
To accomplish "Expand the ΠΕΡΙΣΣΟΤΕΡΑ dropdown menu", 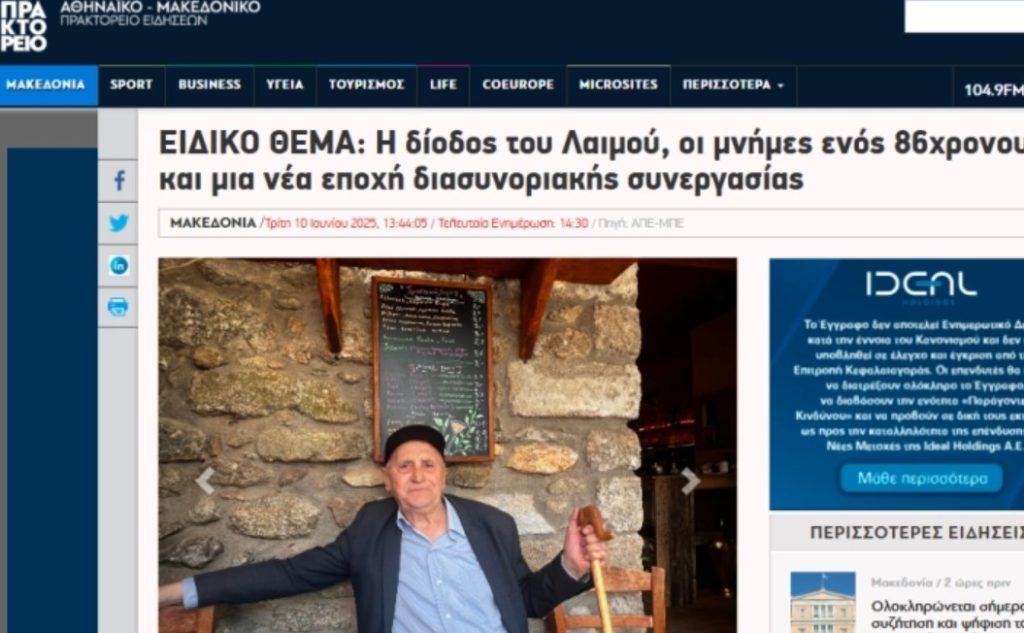I will [733, 85].
